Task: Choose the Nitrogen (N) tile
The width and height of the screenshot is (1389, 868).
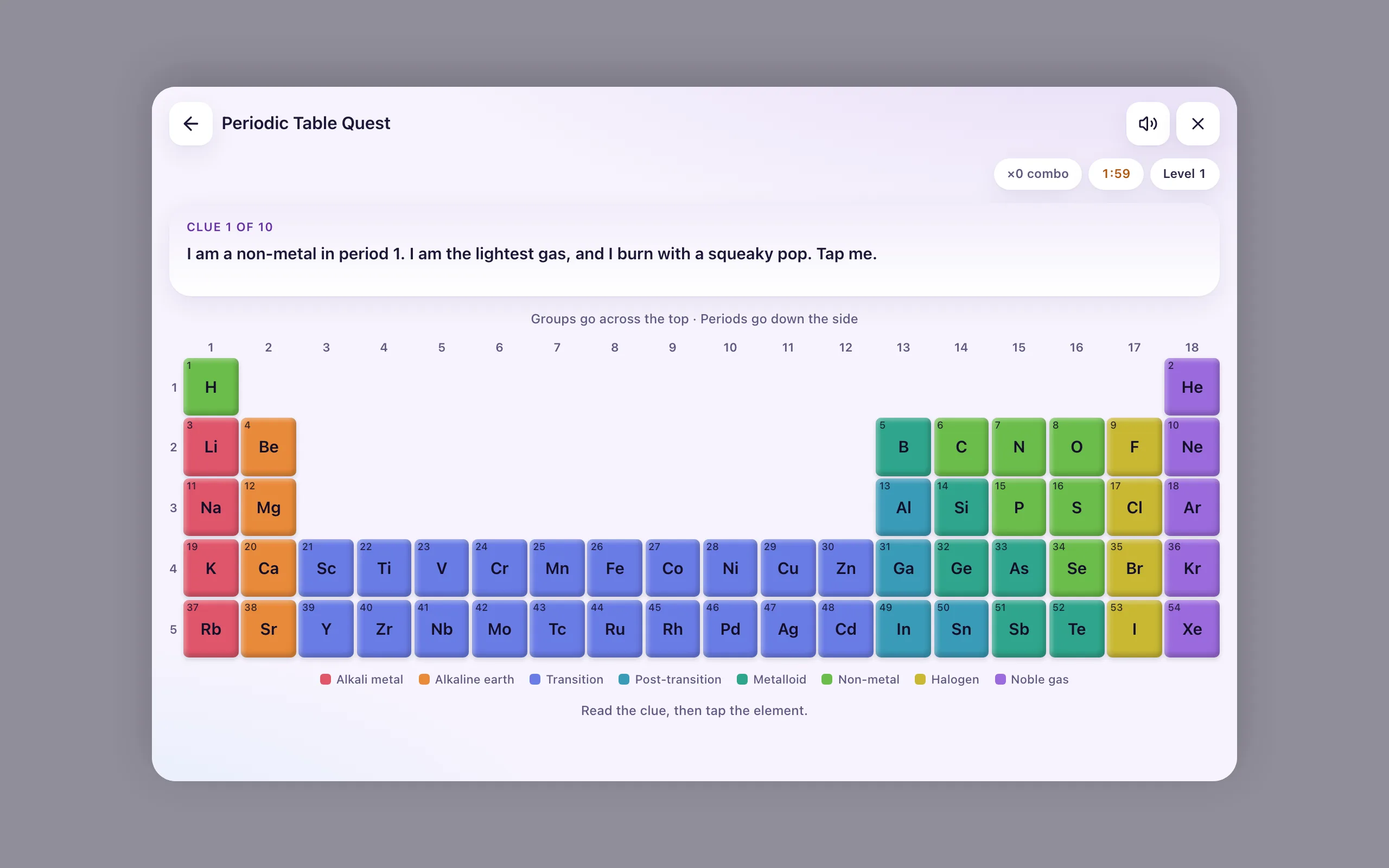Action: [1018, 446]
